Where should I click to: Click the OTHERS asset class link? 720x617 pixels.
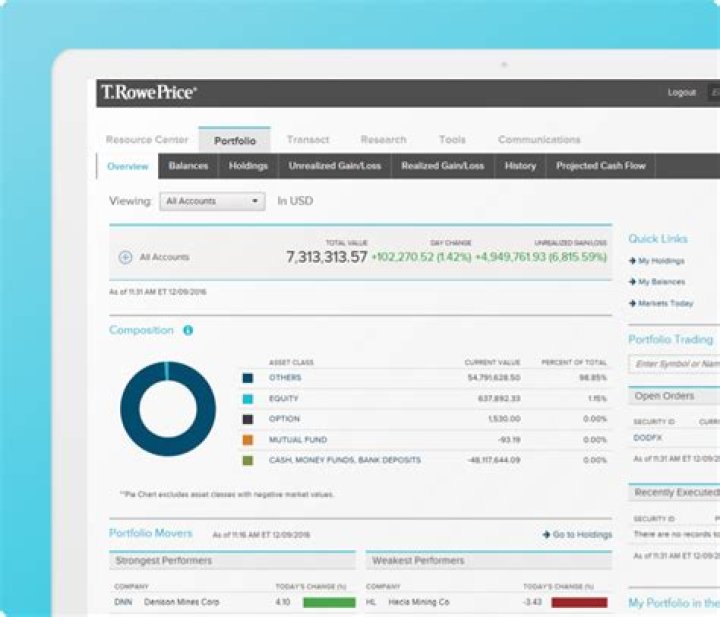pyautogui.click(x=284, y=378)
